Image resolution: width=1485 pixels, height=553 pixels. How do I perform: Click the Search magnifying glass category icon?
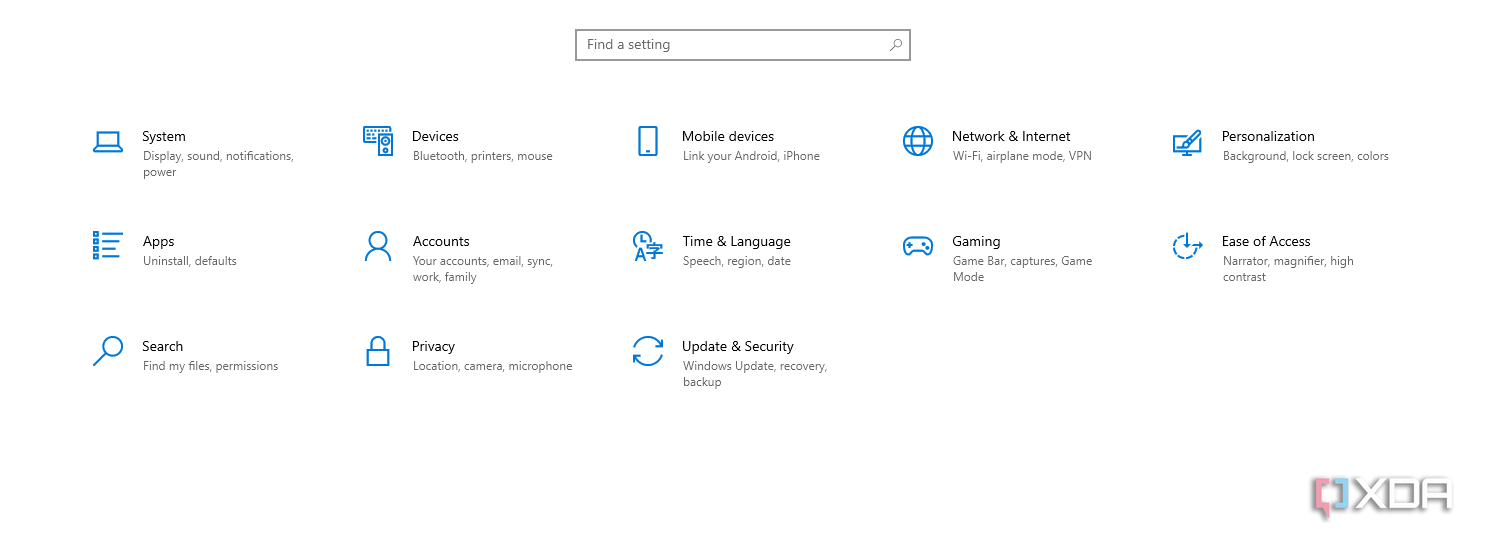click(x=107, y=351)
